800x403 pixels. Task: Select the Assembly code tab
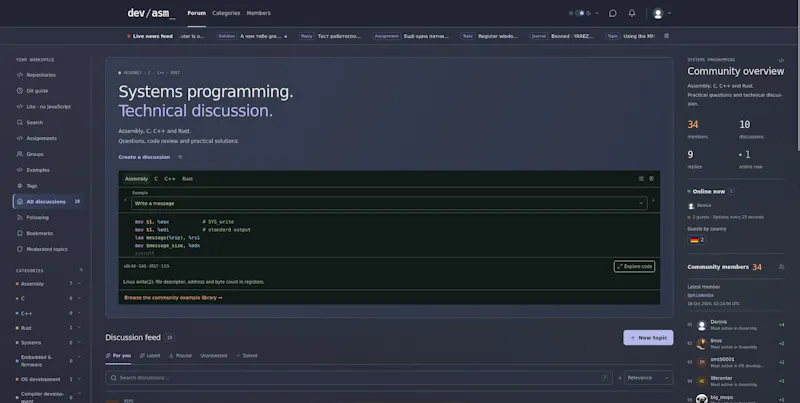point(136,179)
